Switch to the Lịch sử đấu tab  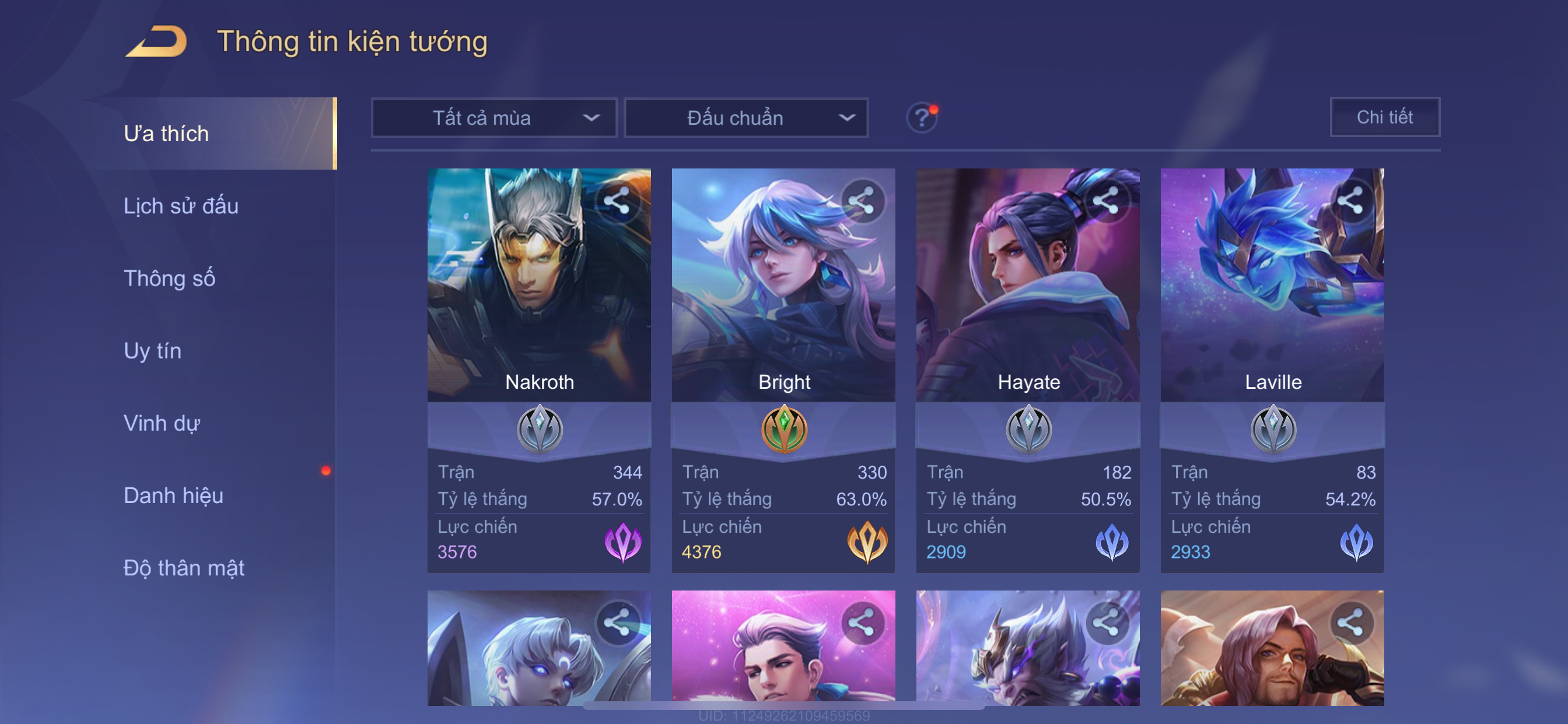pyautogui.click(x=181, y=206)
